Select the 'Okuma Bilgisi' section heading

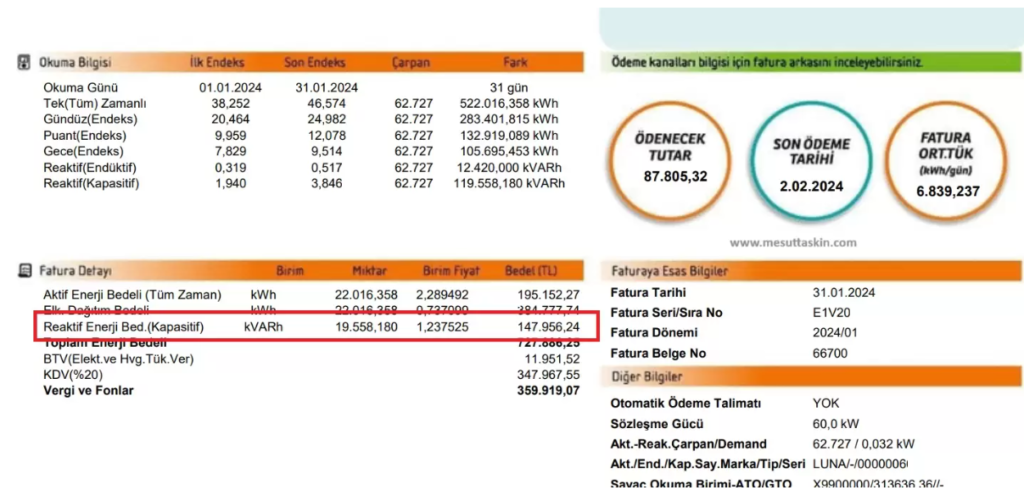click(75, 63)
